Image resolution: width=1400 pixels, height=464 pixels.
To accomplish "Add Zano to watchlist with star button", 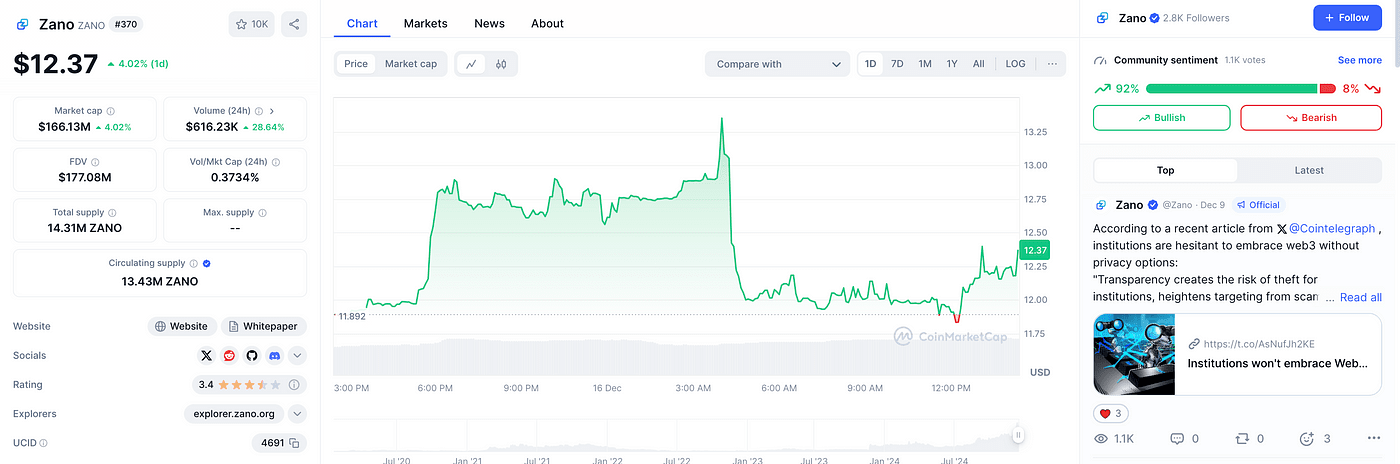I will pos(251,24).
